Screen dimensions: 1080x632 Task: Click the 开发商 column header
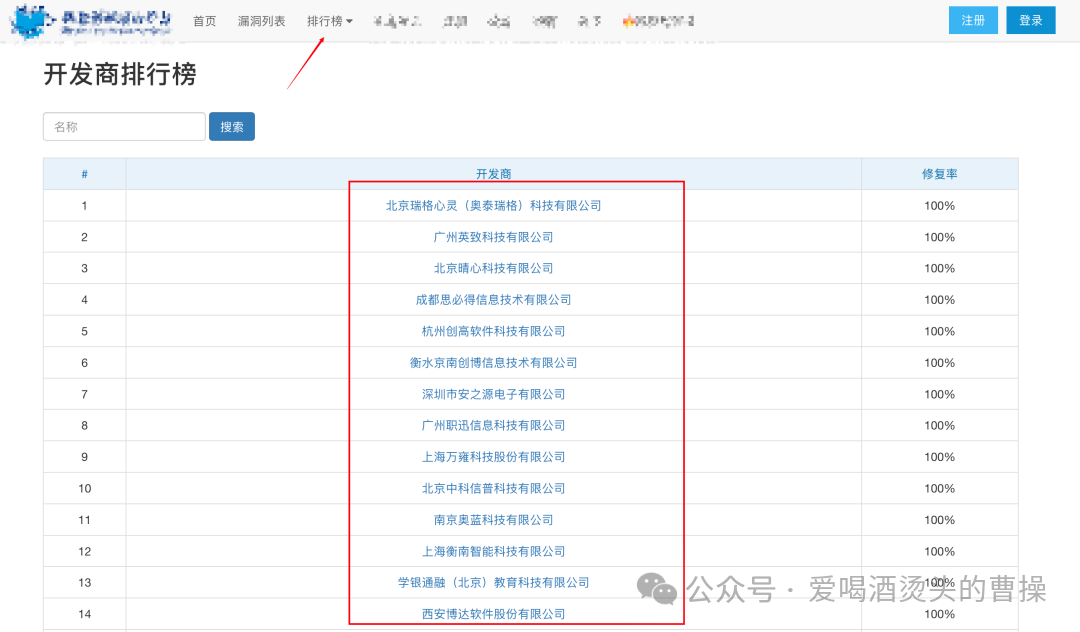pyautogui.click(x=493, y=174)
